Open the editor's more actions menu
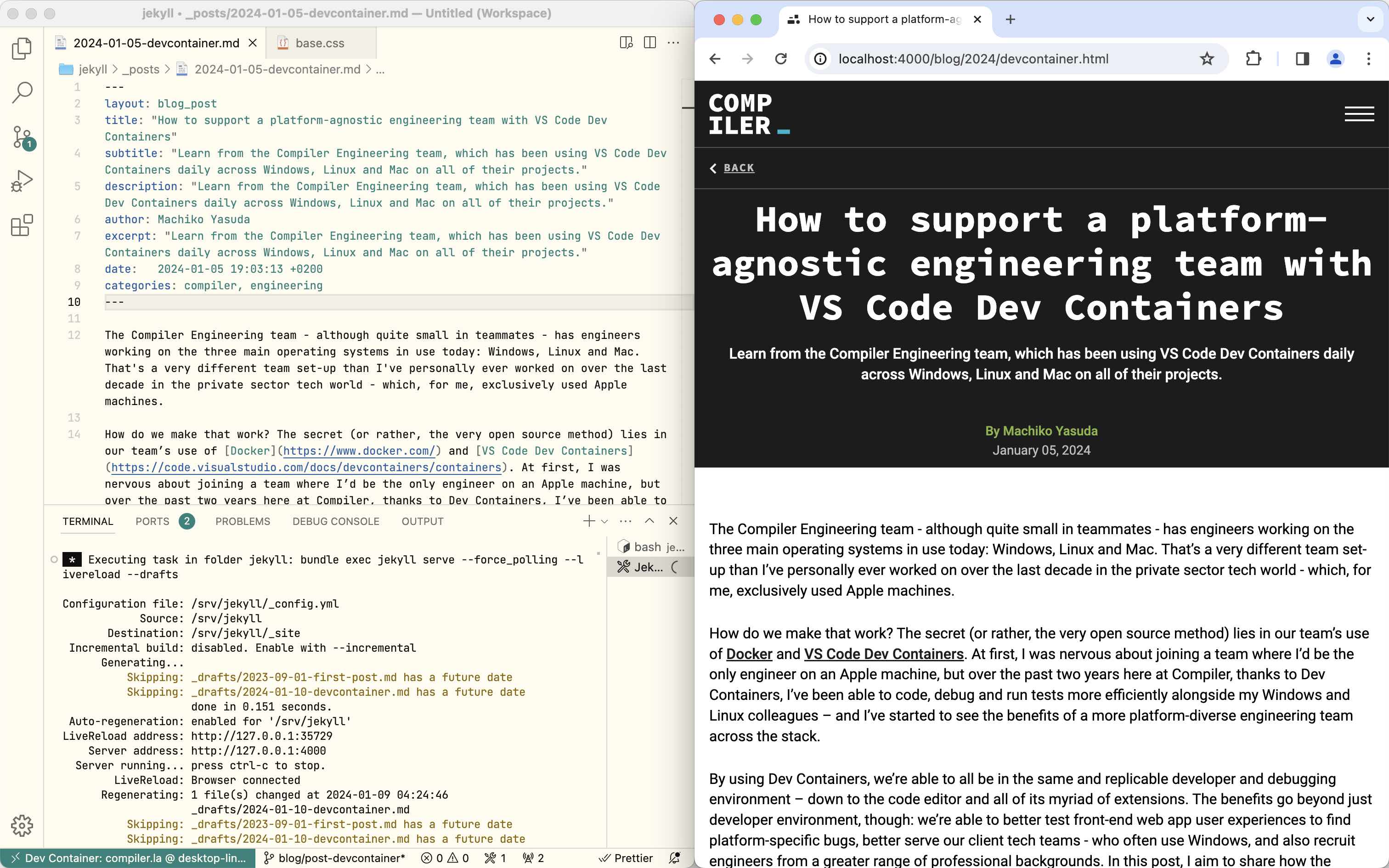Screen dimensions: 1389x868 point(673,42)
